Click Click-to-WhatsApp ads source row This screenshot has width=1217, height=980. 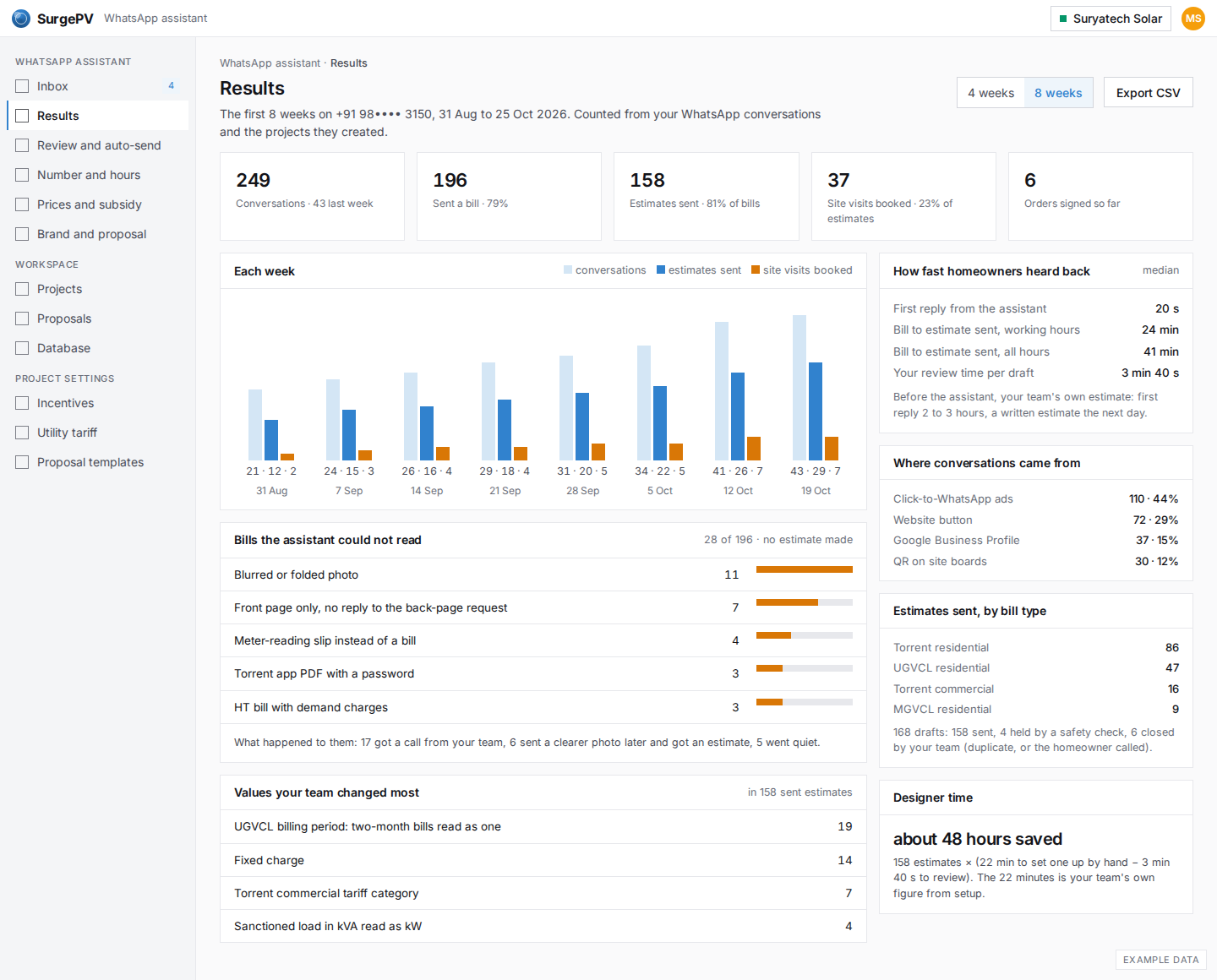1036,498
